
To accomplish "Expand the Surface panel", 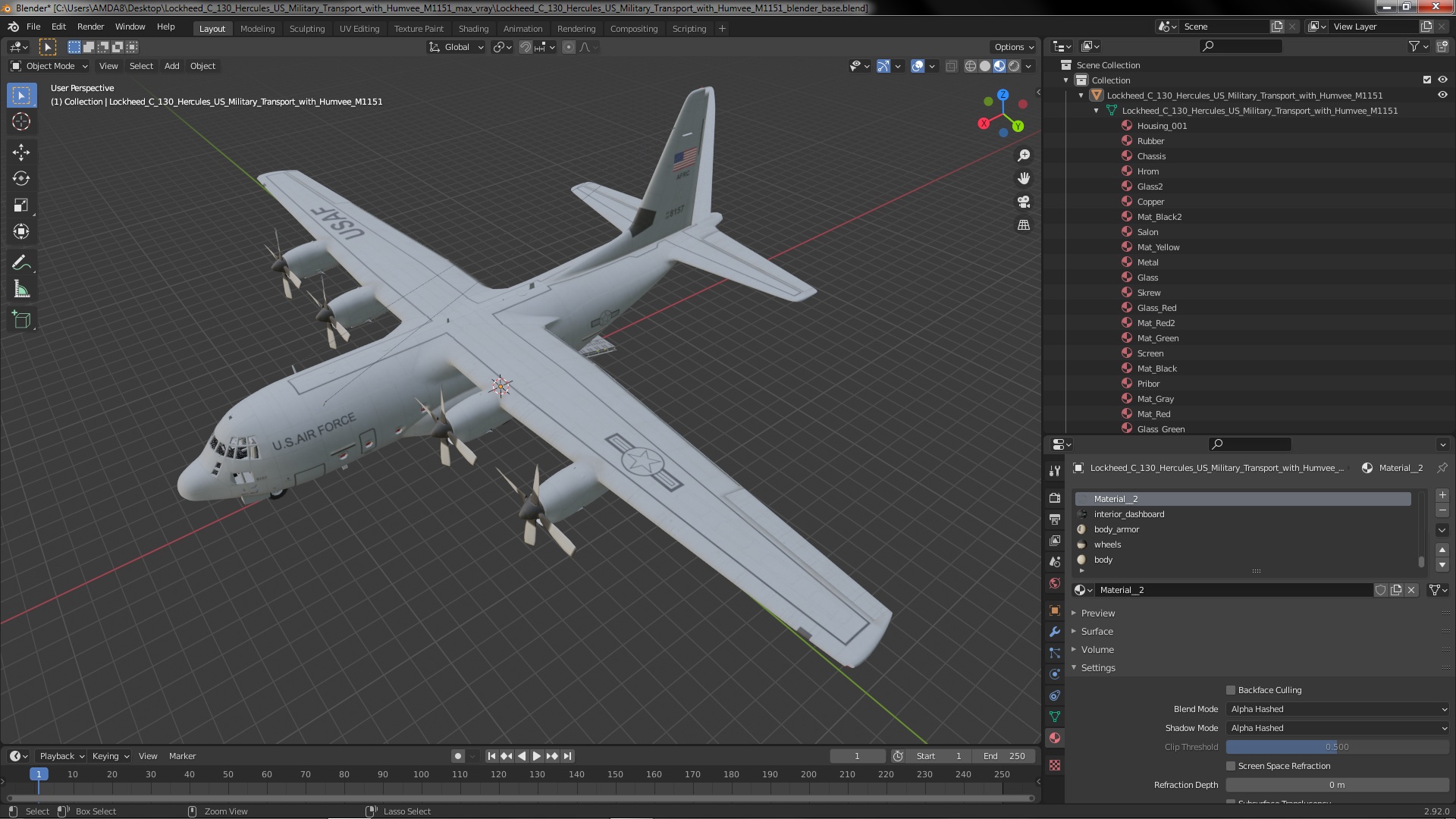I will pyautogui.click(x=1097, y=631).
